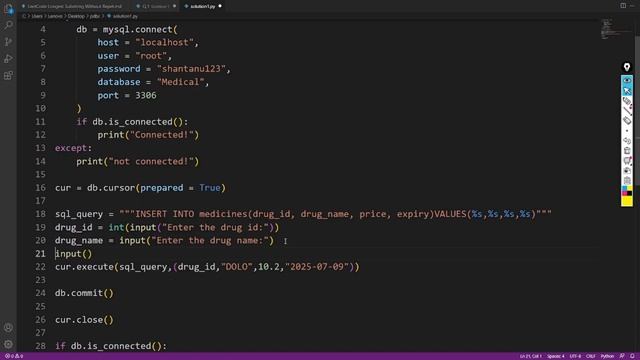The image size is (640, 360).
Task: Click on port value 3306
Action: 146,95
